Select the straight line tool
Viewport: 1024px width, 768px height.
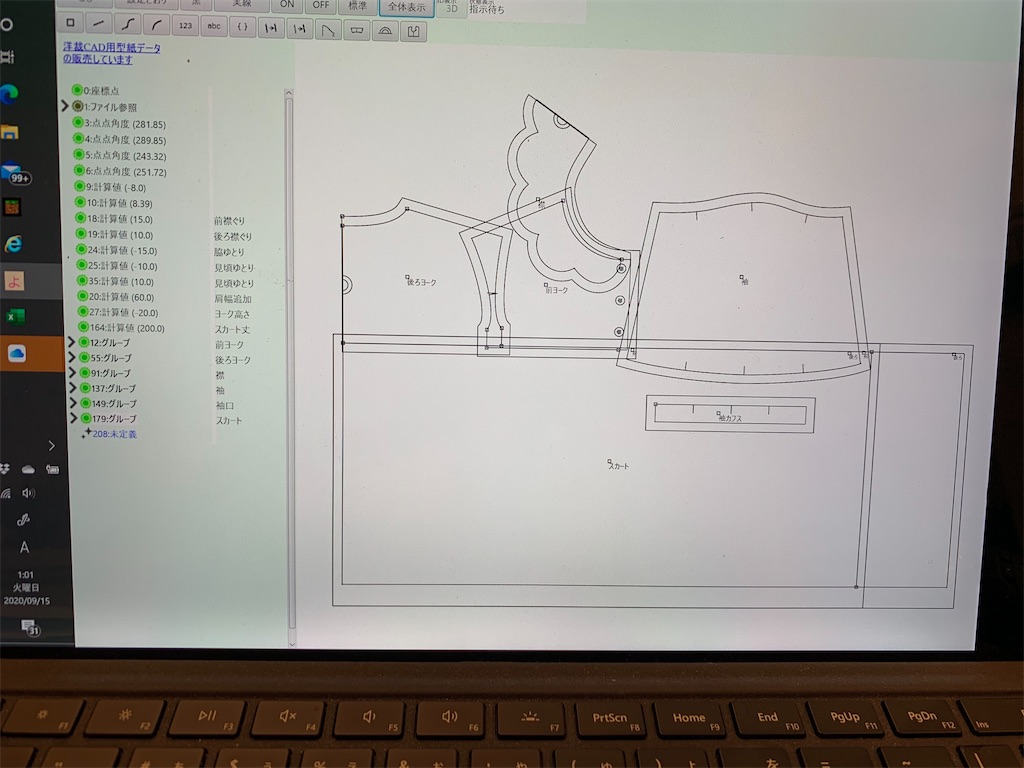pos(99,24)
